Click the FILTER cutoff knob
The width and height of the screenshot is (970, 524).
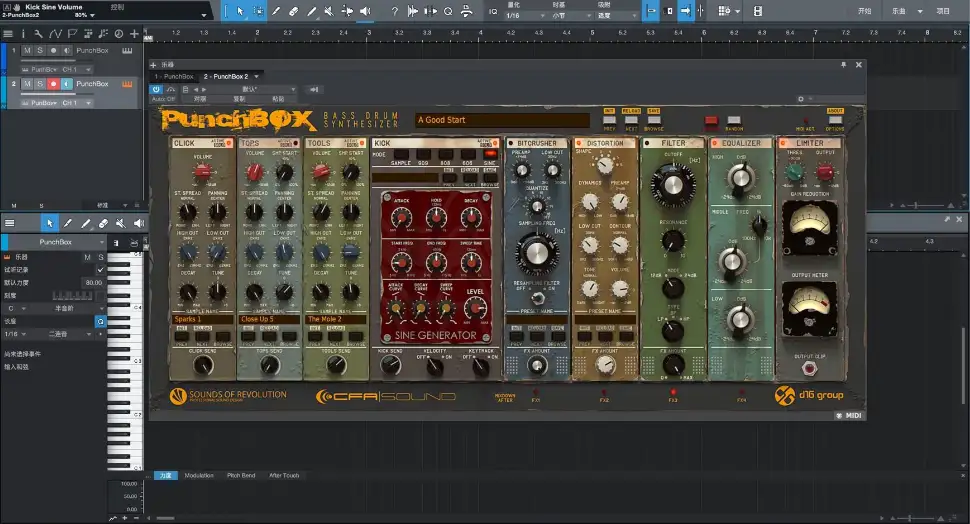click(x=672, y=184)
